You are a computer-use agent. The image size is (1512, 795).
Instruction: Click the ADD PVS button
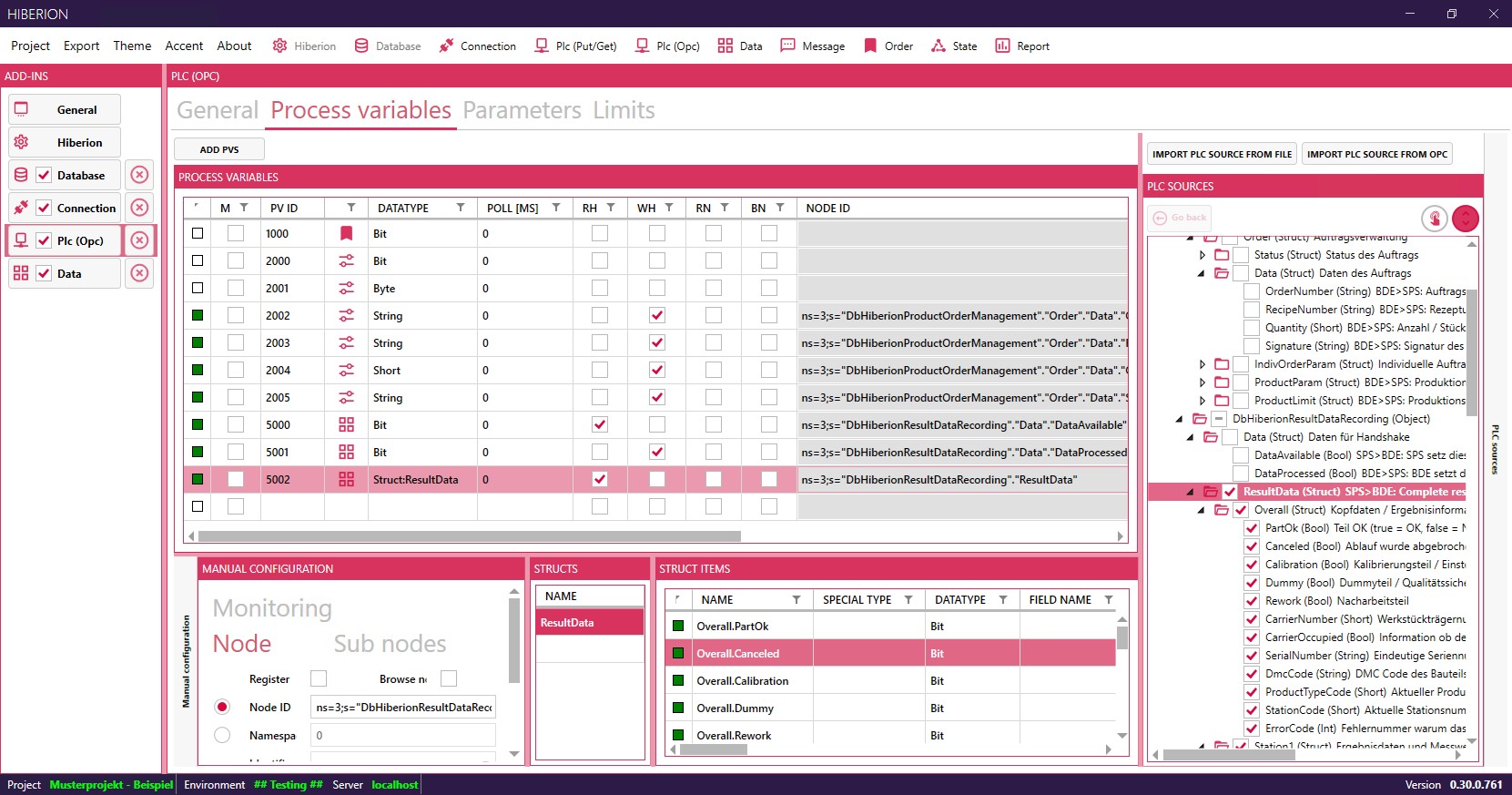[219, 149]
